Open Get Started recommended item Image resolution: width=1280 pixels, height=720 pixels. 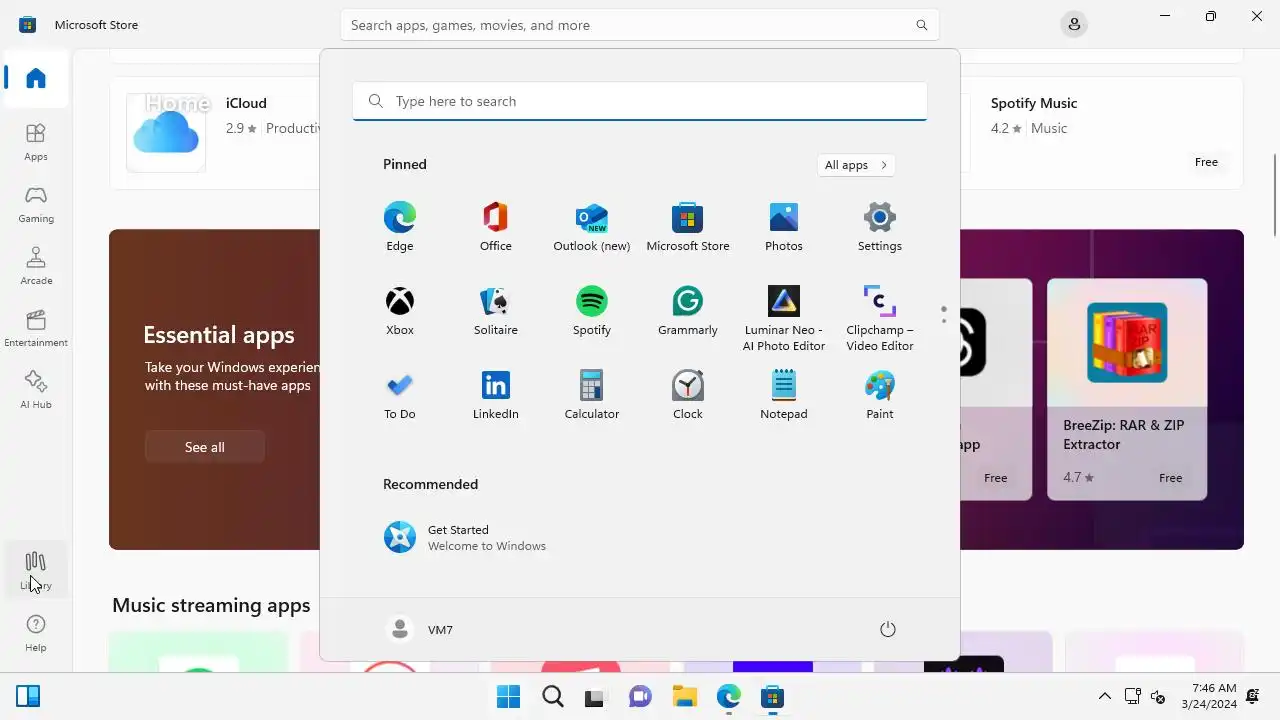click(465, 537)
